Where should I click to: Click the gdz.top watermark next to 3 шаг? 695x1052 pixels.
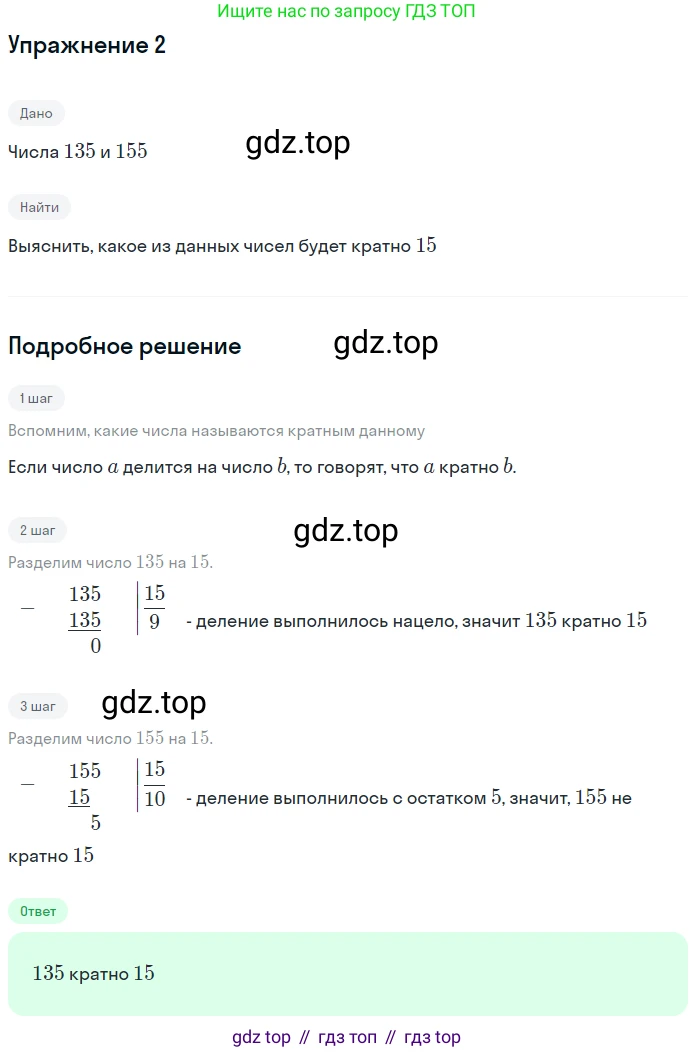[154, 702]
